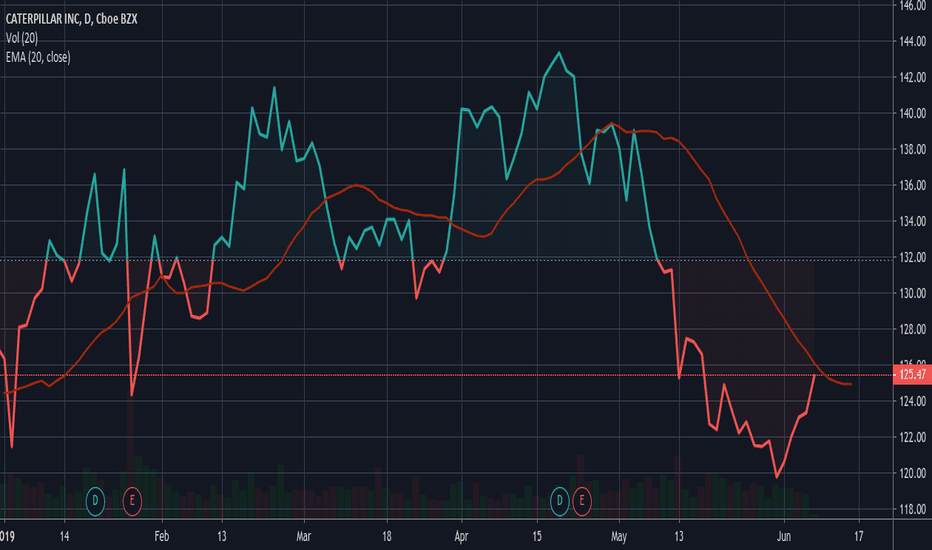Click the 130.00 price axis label
Viewport: 932px width, 550px height.
(x=912, y=293)
